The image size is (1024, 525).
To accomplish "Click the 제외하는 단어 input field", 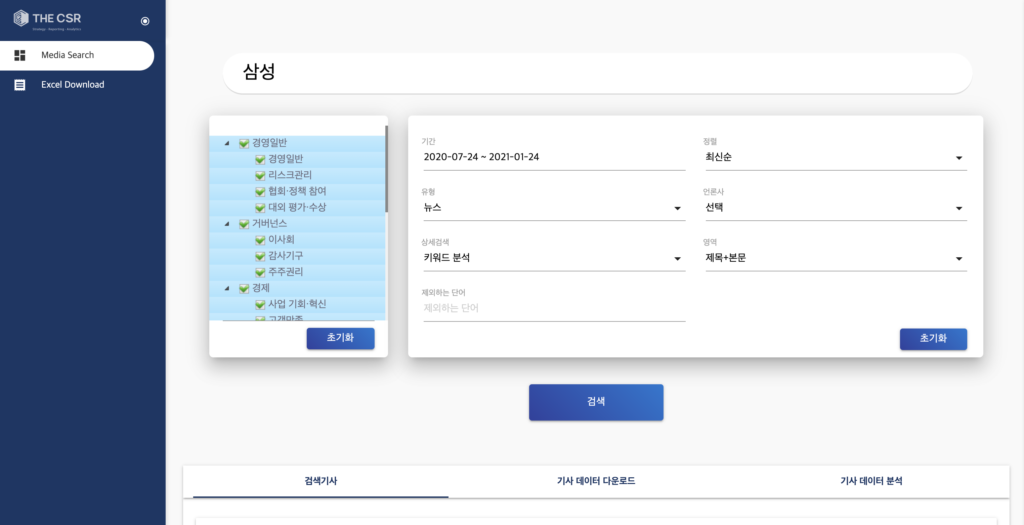I will point(553,308).
